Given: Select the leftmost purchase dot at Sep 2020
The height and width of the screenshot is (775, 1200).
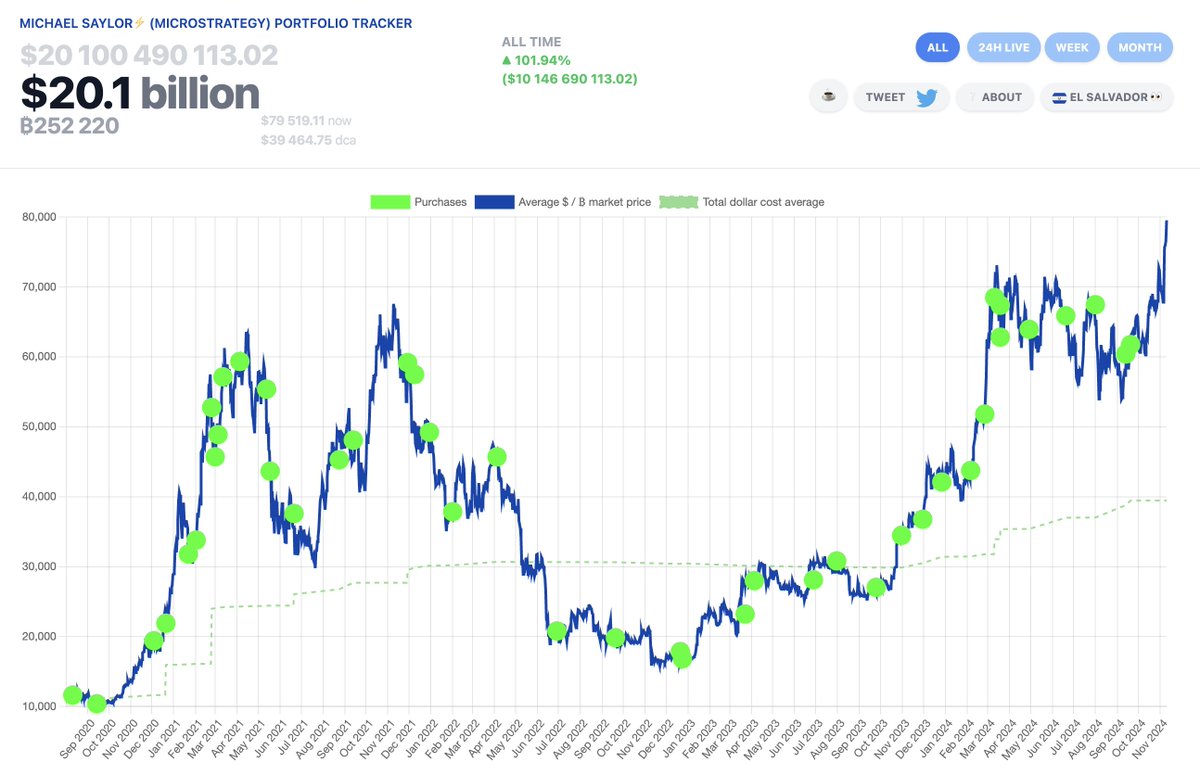Looking at the screenshot, I should [72, 695].
